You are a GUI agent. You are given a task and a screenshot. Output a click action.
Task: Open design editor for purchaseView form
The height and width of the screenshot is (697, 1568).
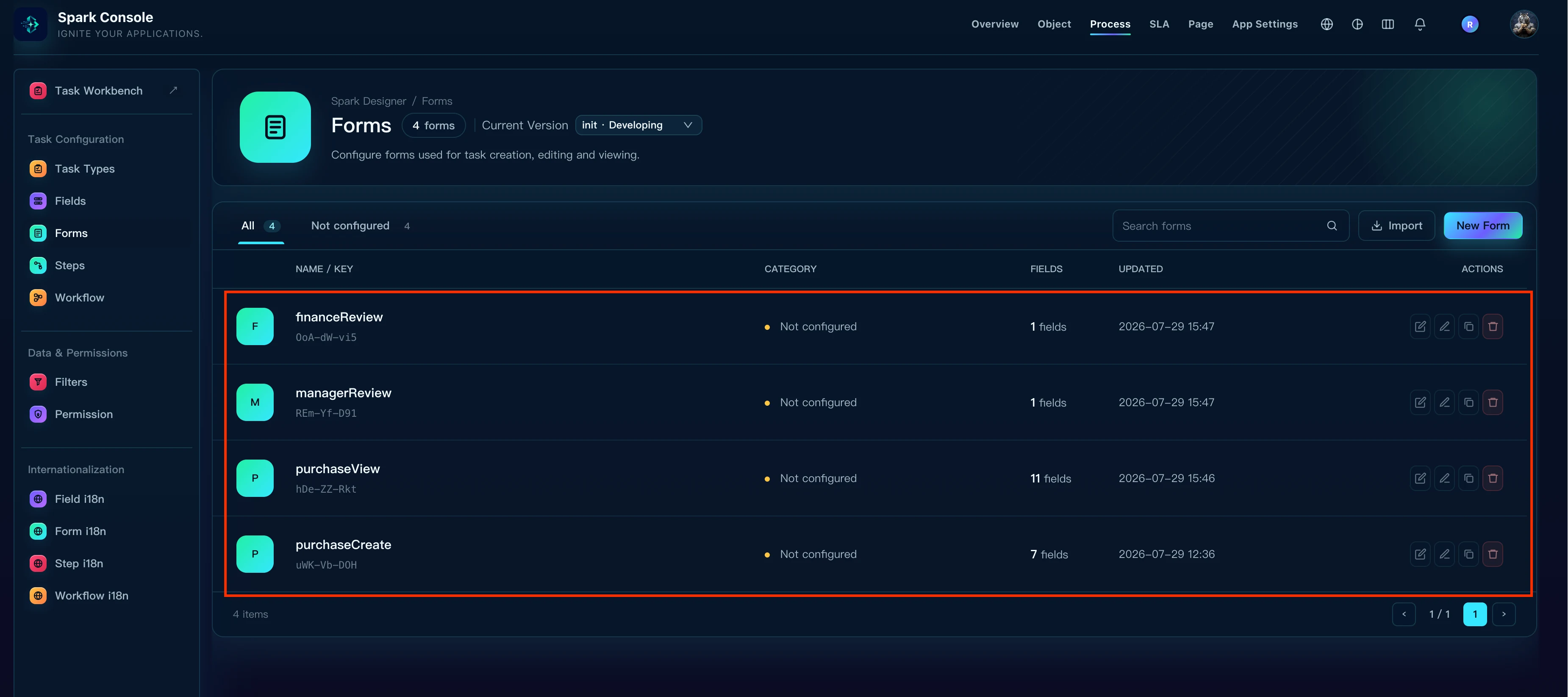[1420, 478]
